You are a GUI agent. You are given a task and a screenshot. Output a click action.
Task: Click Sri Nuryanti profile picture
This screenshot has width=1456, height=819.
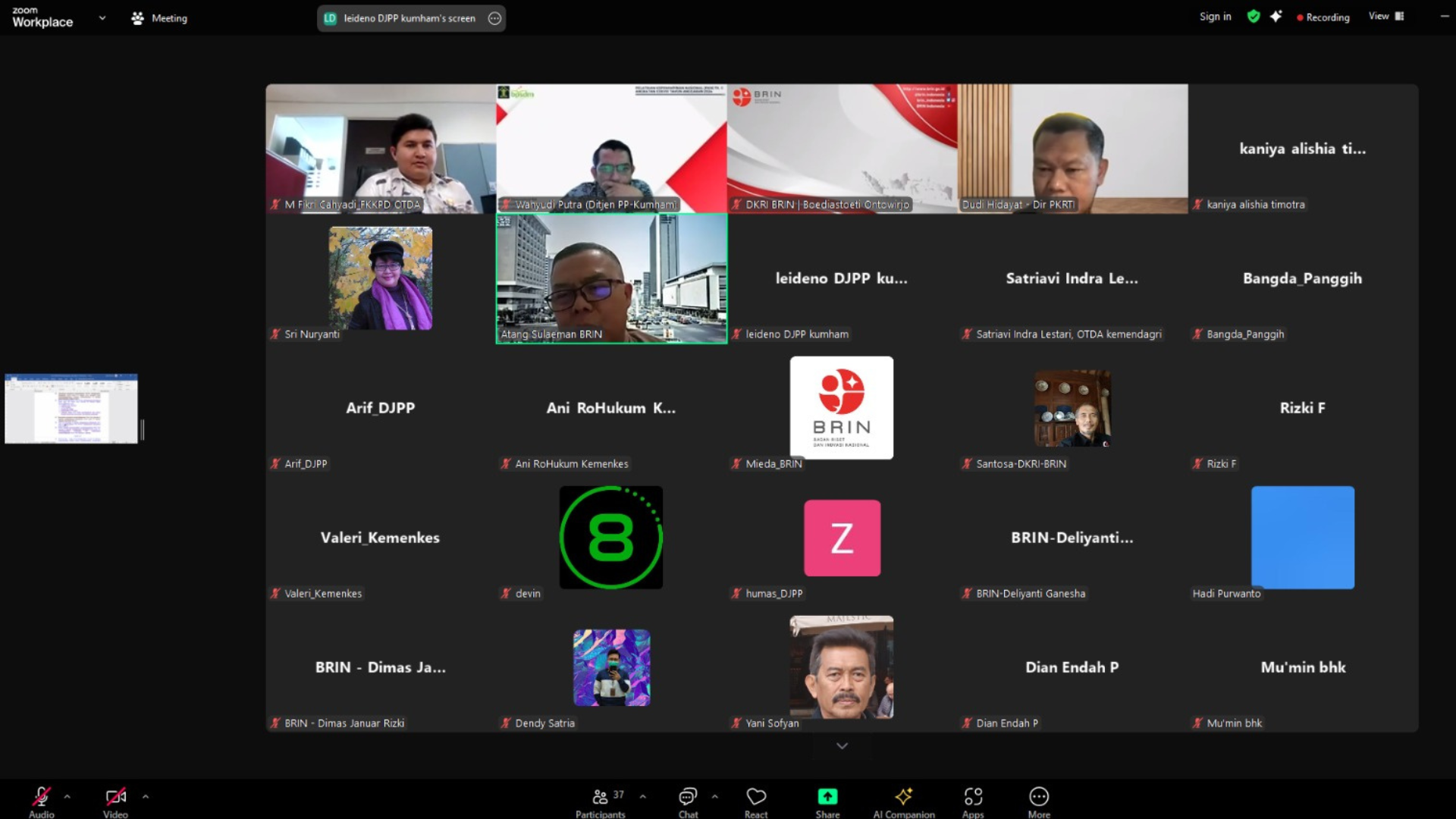click(381, 278)
